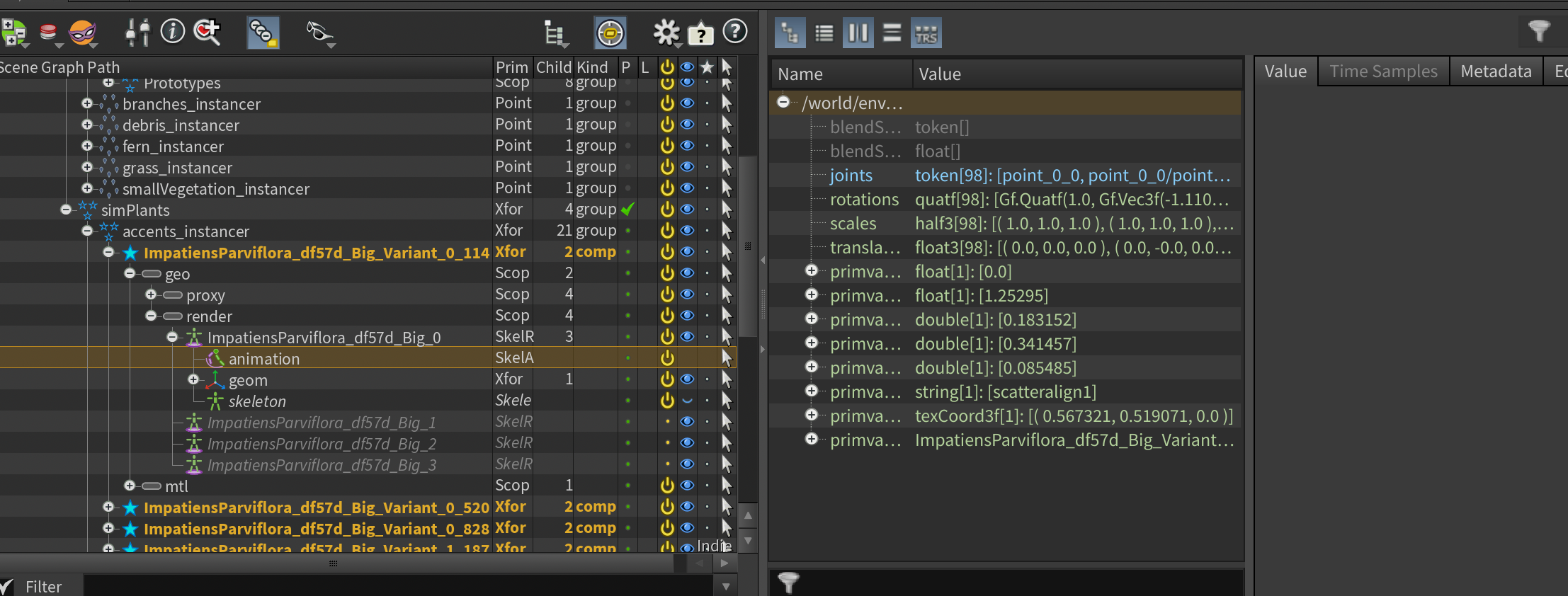Screen dimensions: 1568x596
Task: Switch to the Time Samples tab
Action: pos(1383,71)
